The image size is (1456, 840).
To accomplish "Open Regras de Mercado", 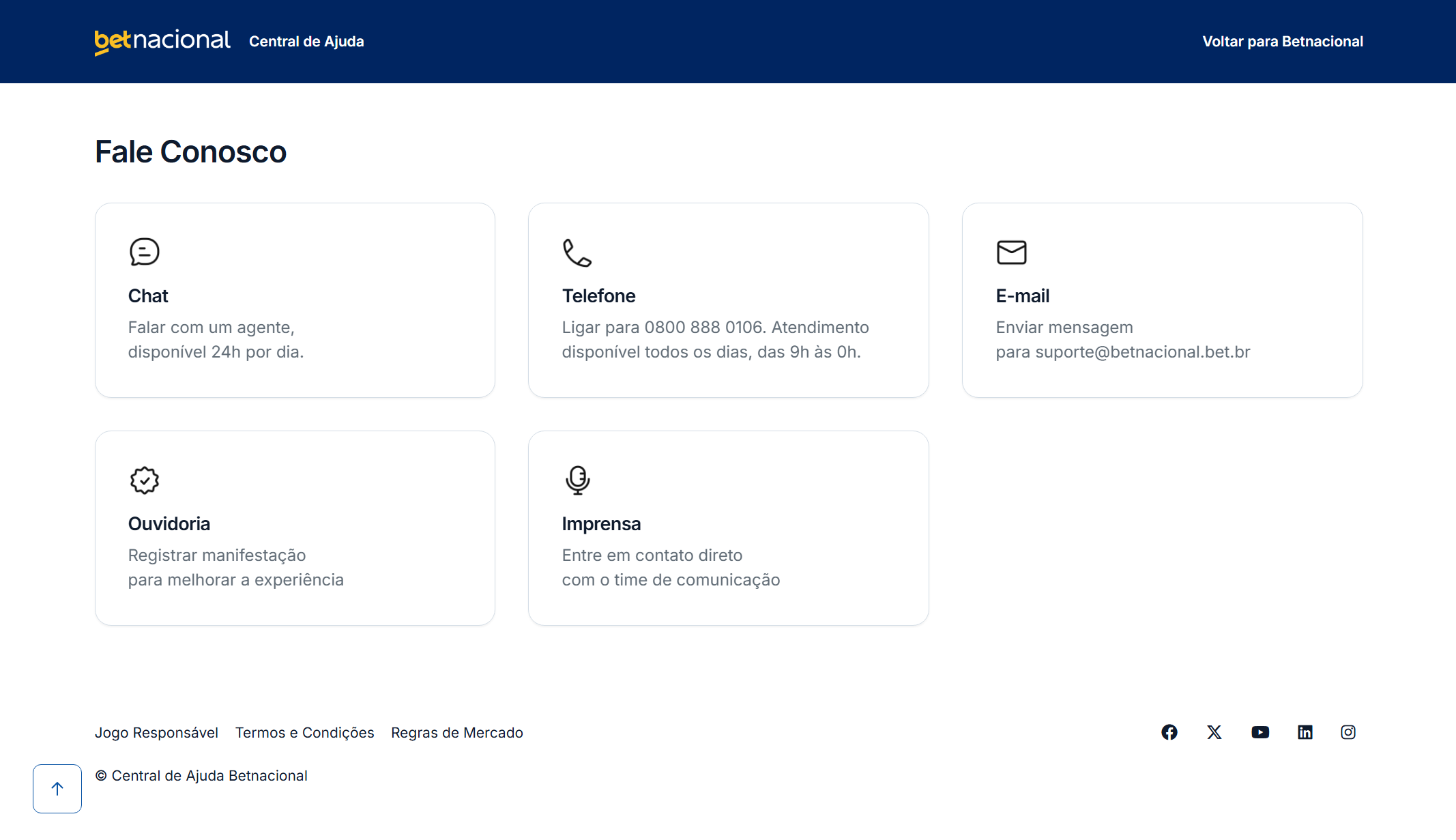I will point(456,732).
